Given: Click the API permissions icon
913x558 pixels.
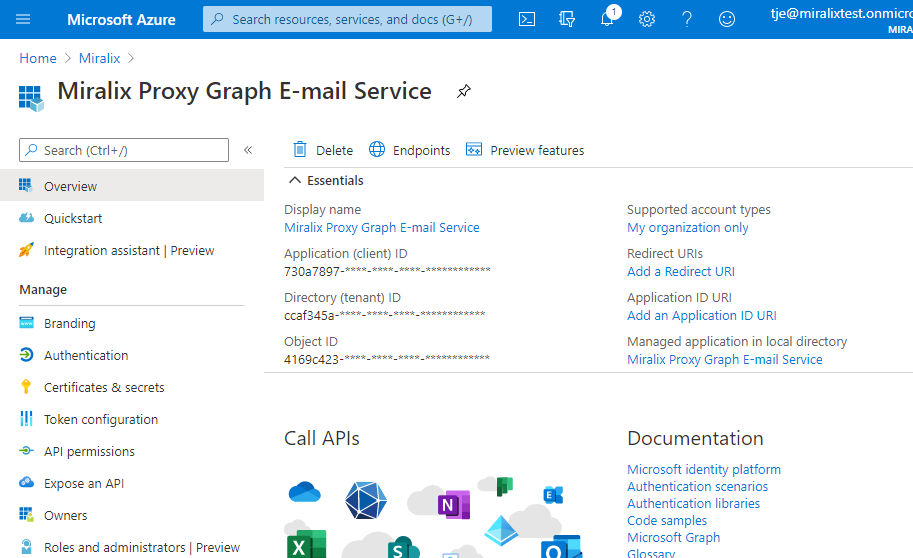Looking at the screenshot, I should [x=26, y=451].
